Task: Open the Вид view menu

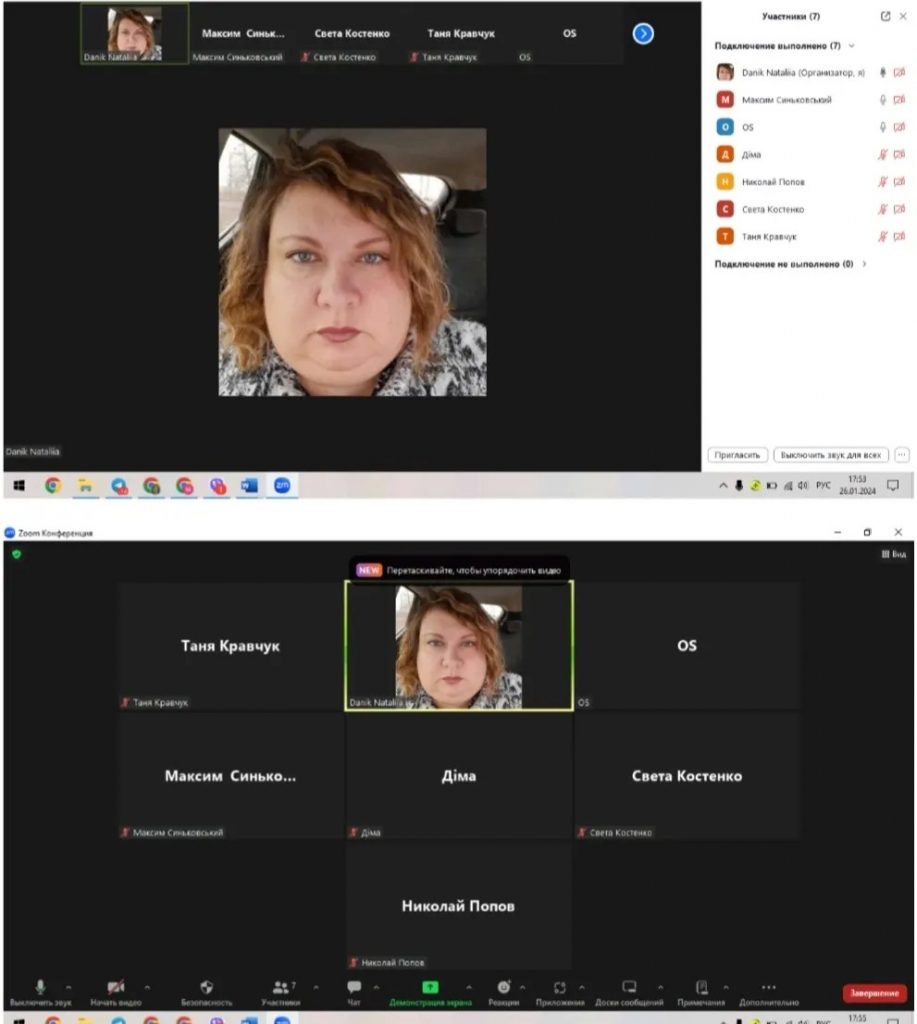Action: click(x=893, y=554)
